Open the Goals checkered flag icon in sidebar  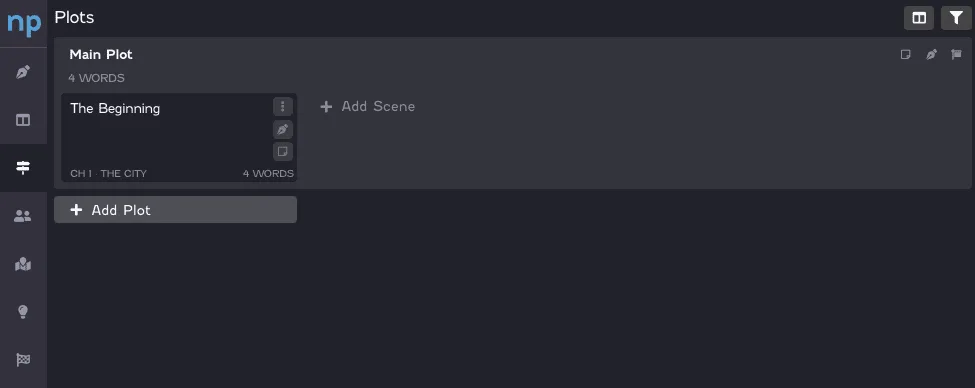23,359
